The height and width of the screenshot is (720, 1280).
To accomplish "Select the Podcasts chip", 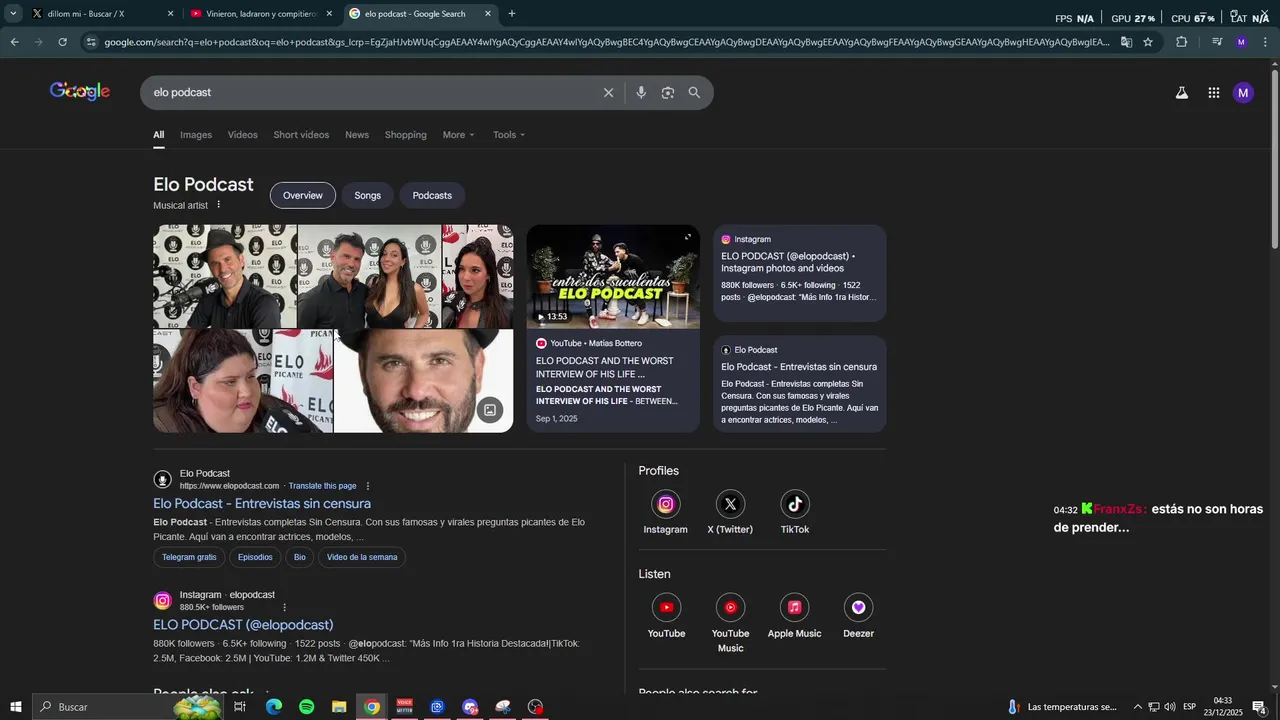I will click(432, 195).
